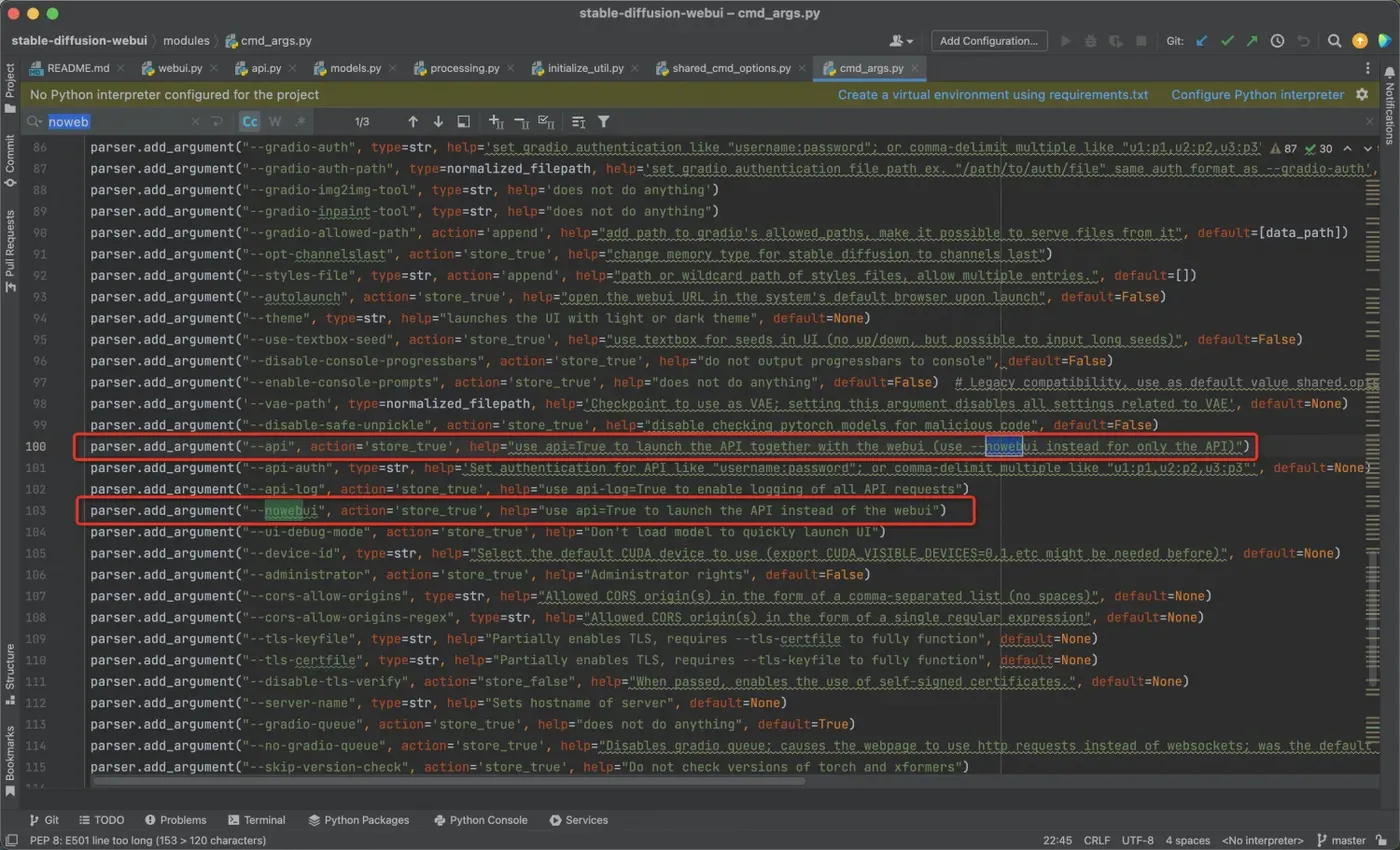Show Git history clock icon

click(1277, 41)
